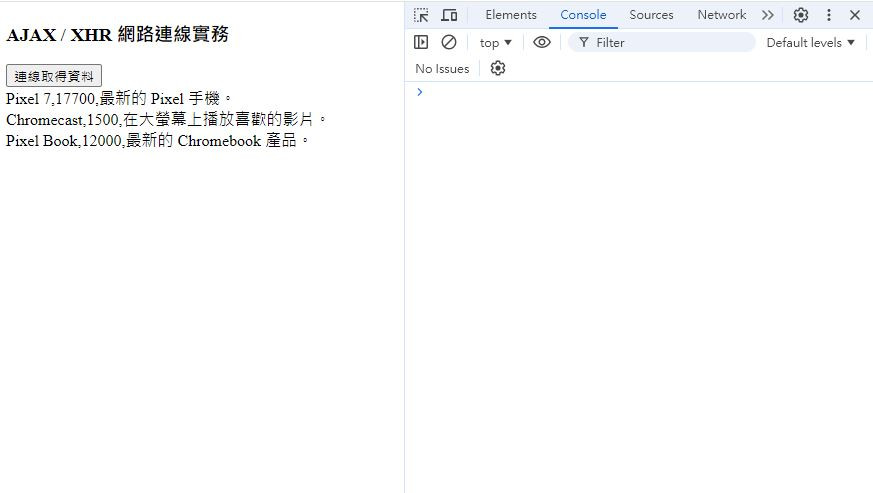Open the customize DevTools three-dot menu
The width and height of the screenshot is (873, 493).
click(828, 15)
